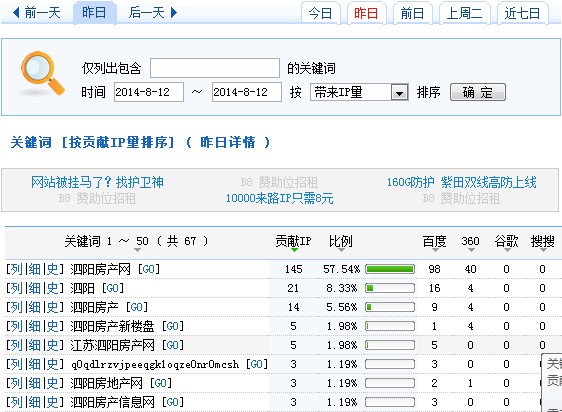Open the 带来IP量 sort dropdown
This screenshot has height=412, width=562.
(x=359, y=92)
